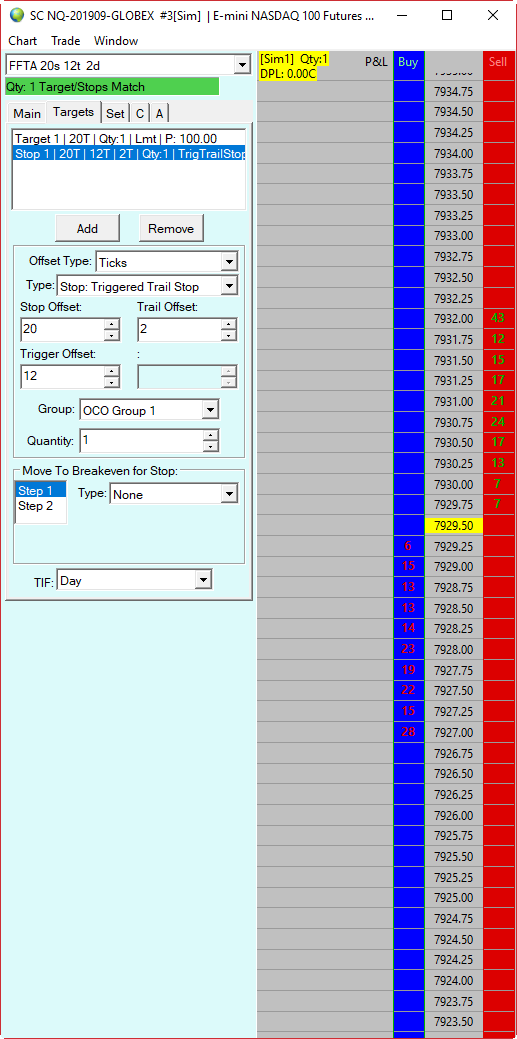Select Step 2 in breakeven list
The width and height of the screenshot is (517, 1039).
coord(40,506)
